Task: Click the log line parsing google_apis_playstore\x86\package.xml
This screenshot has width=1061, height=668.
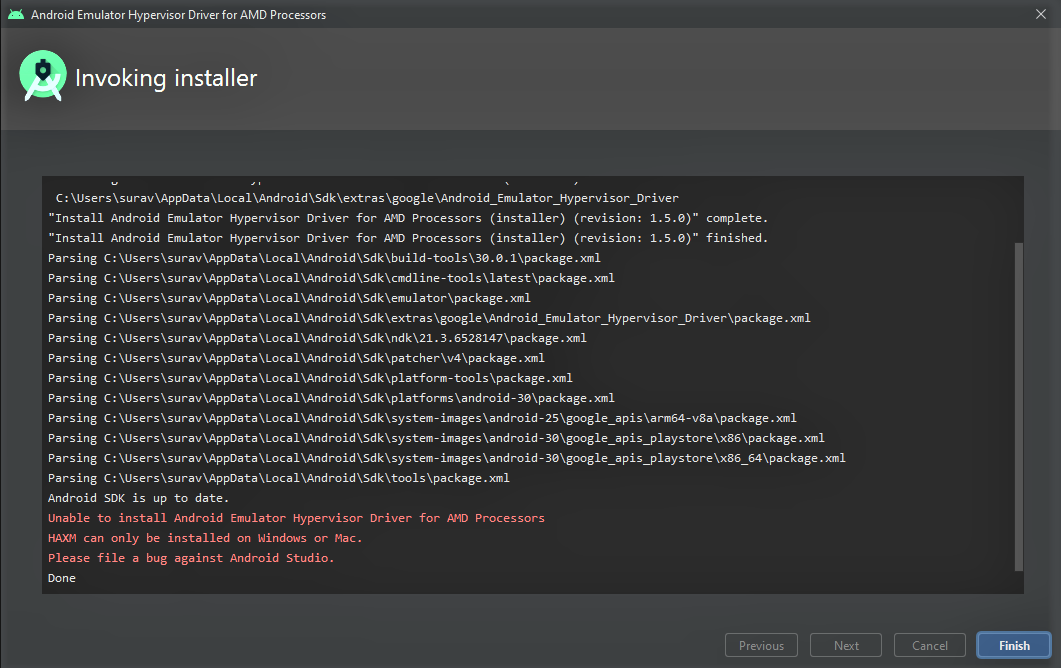Action: (x=436, y=438)
